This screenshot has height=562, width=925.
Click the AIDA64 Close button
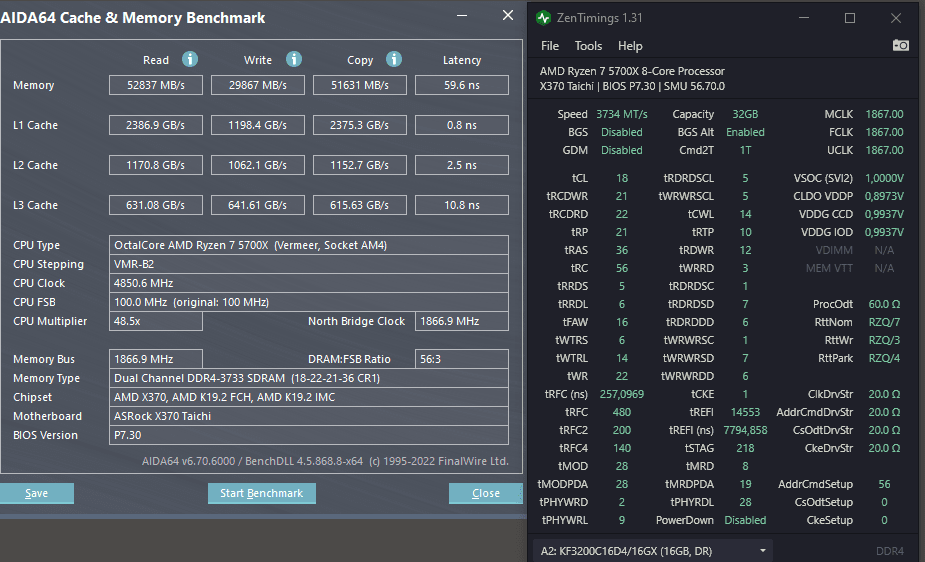[486, 493]
